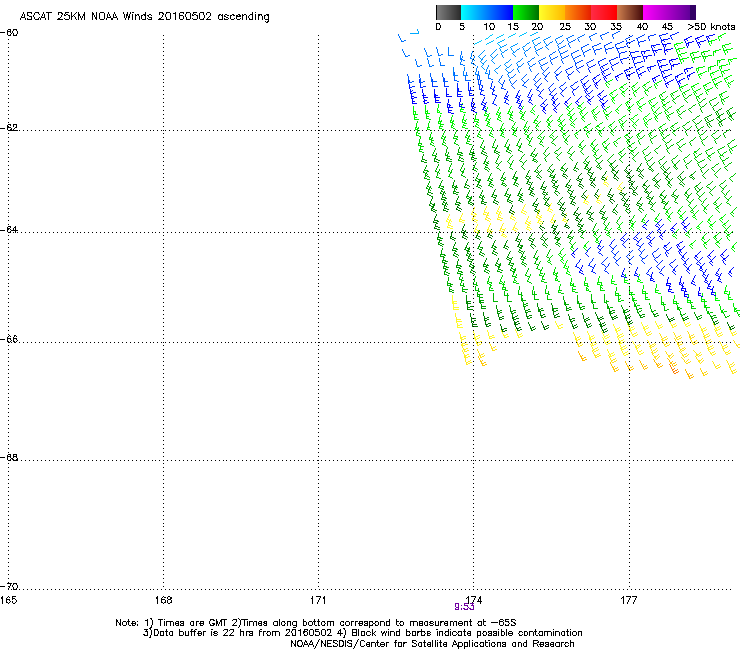Click the '>50 knots' legend label
740x650 pixels.
pyautogui.click(x=711, y=27)
